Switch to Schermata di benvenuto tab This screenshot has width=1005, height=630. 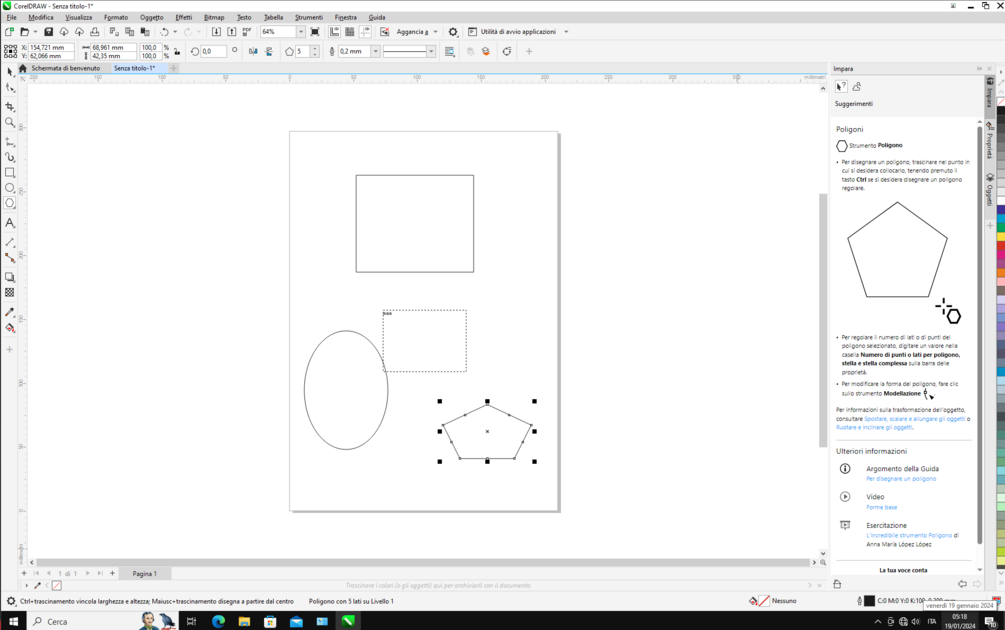pos(65,68)
